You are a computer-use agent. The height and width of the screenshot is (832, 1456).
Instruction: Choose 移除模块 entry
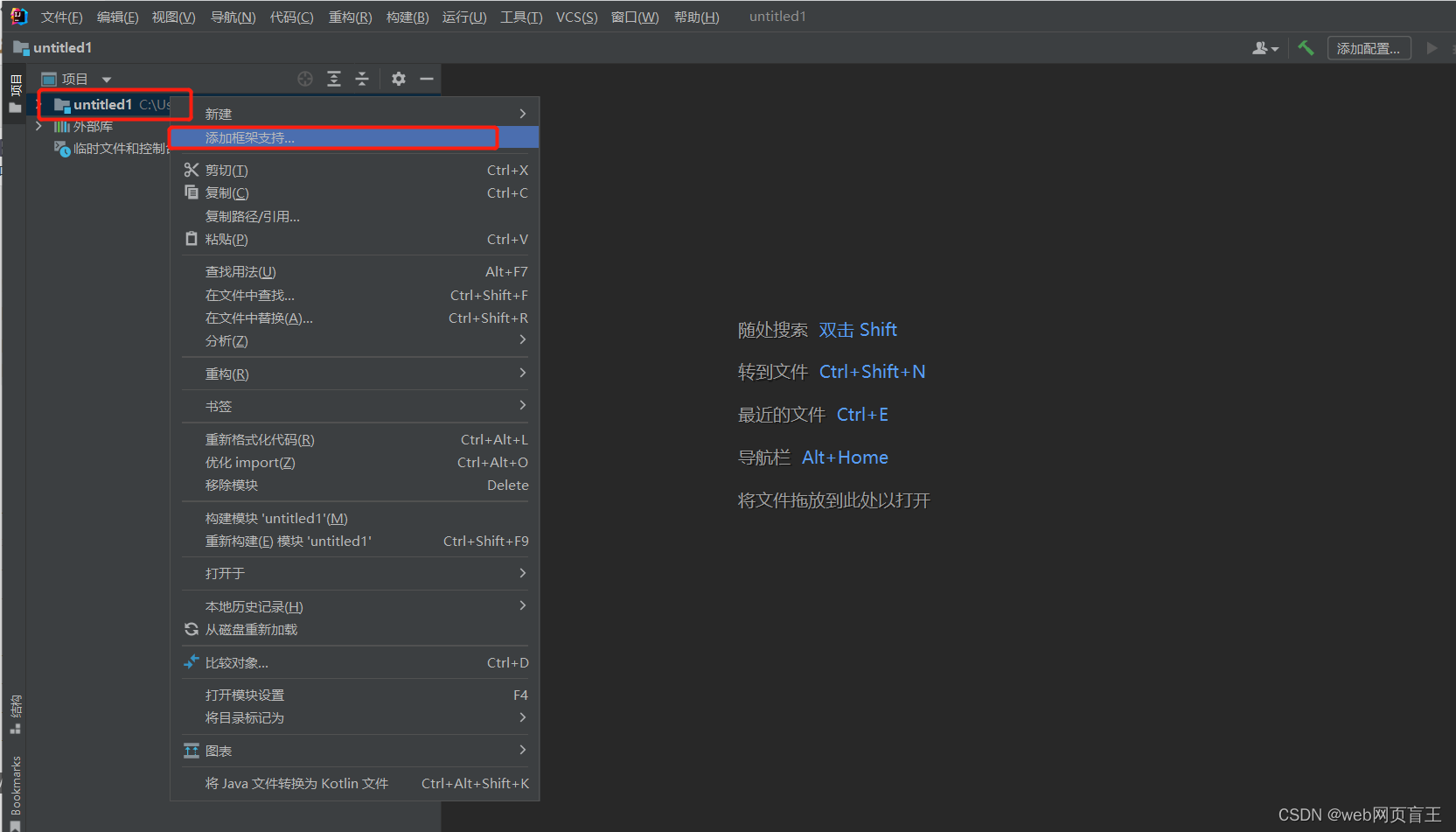click(x=354, y=485)
